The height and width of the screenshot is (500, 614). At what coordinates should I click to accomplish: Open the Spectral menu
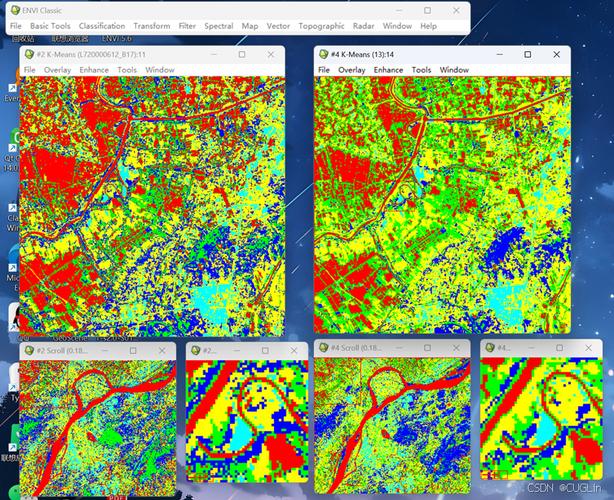[219, 26]
